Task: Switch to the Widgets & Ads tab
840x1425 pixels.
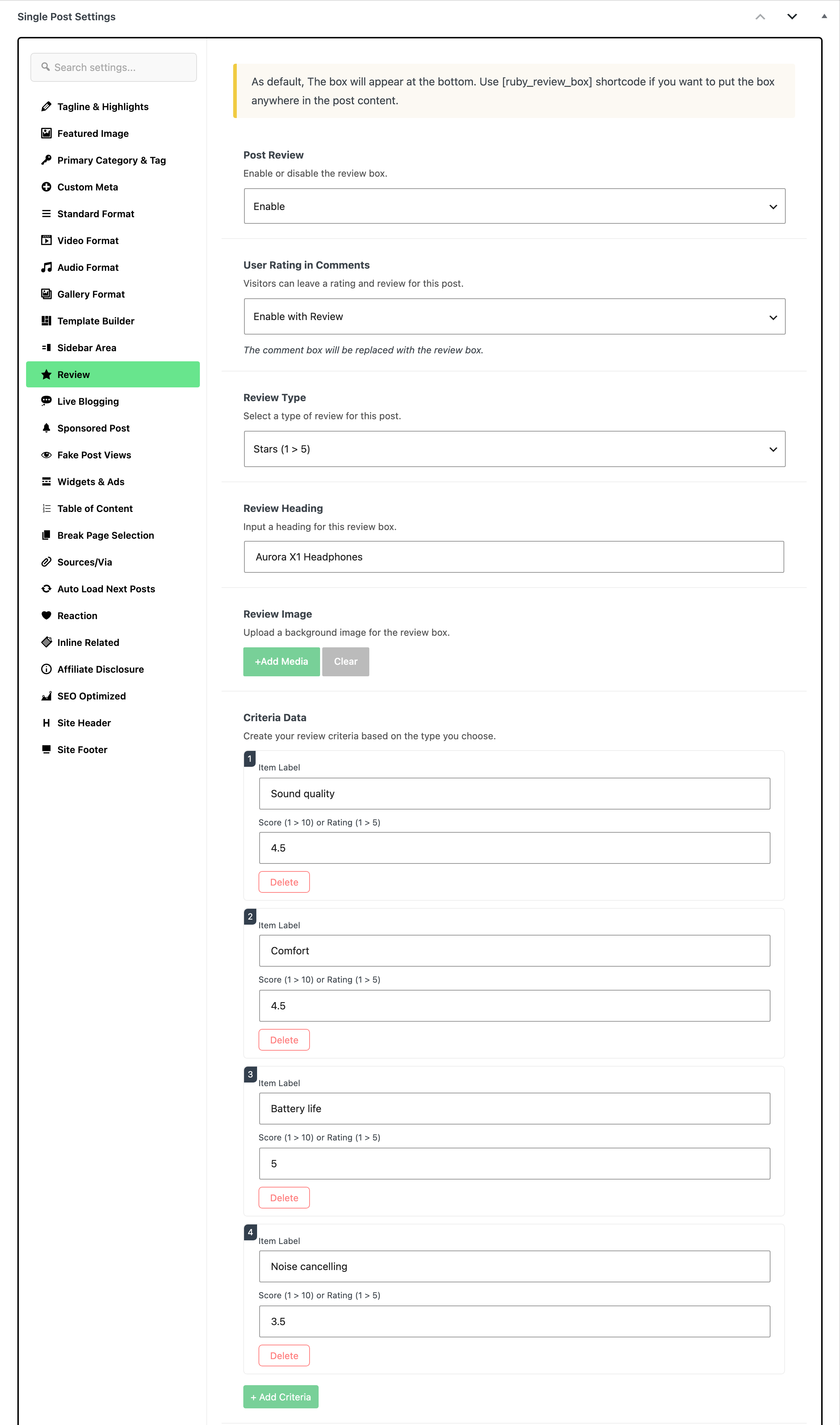Action: 113,482
